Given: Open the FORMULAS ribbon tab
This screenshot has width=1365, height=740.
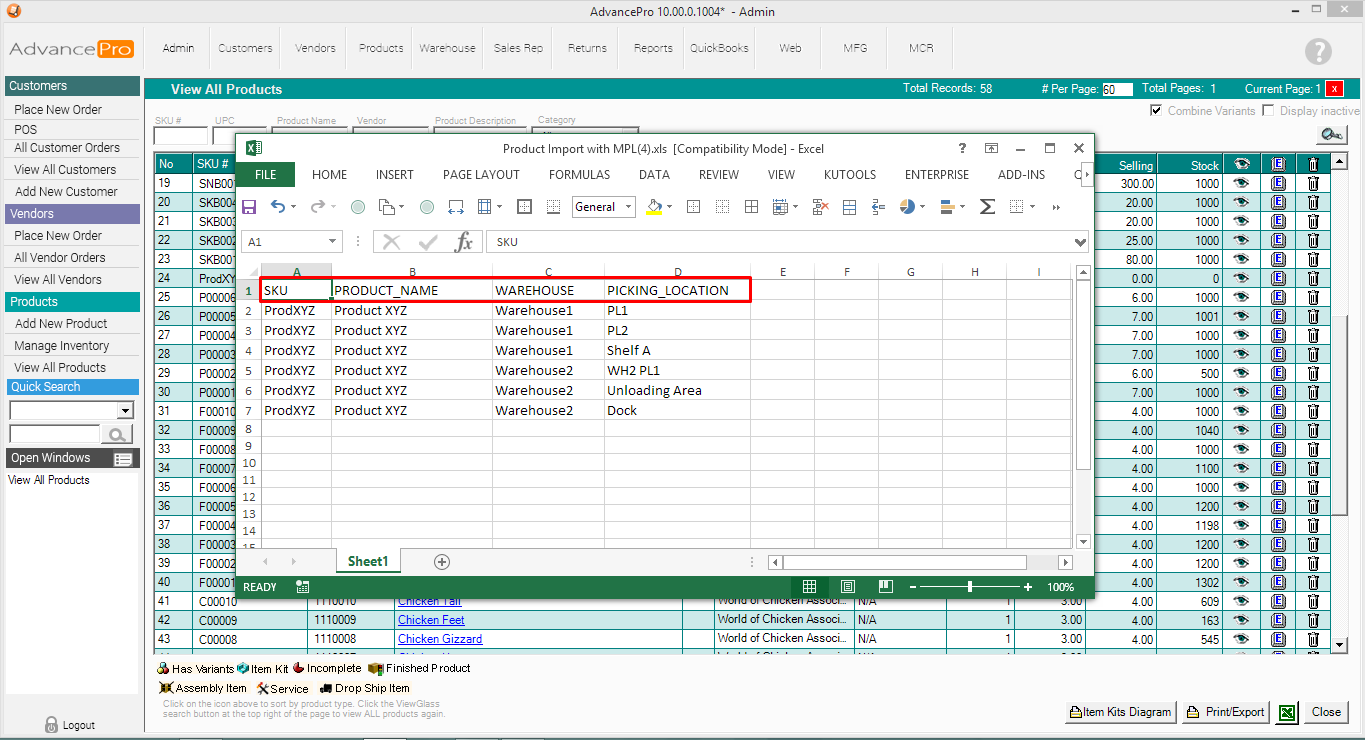Looking at the screenshot, I should tap(579, 174).
